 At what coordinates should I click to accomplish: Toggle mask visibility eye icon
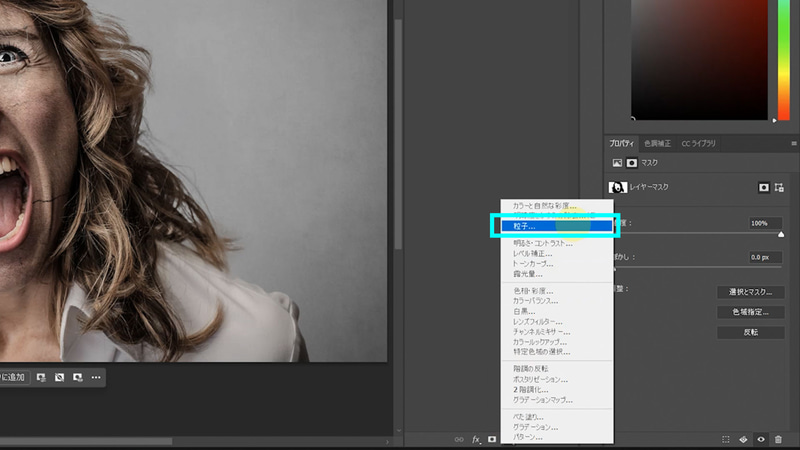pyautogui.click(x=761, y=439)
